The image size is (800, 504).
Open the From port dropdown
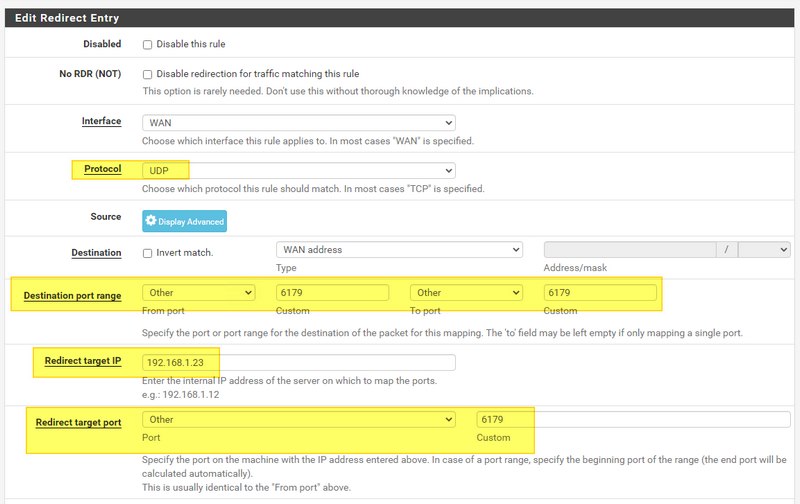pyautogui.click(x=199, y=293)
